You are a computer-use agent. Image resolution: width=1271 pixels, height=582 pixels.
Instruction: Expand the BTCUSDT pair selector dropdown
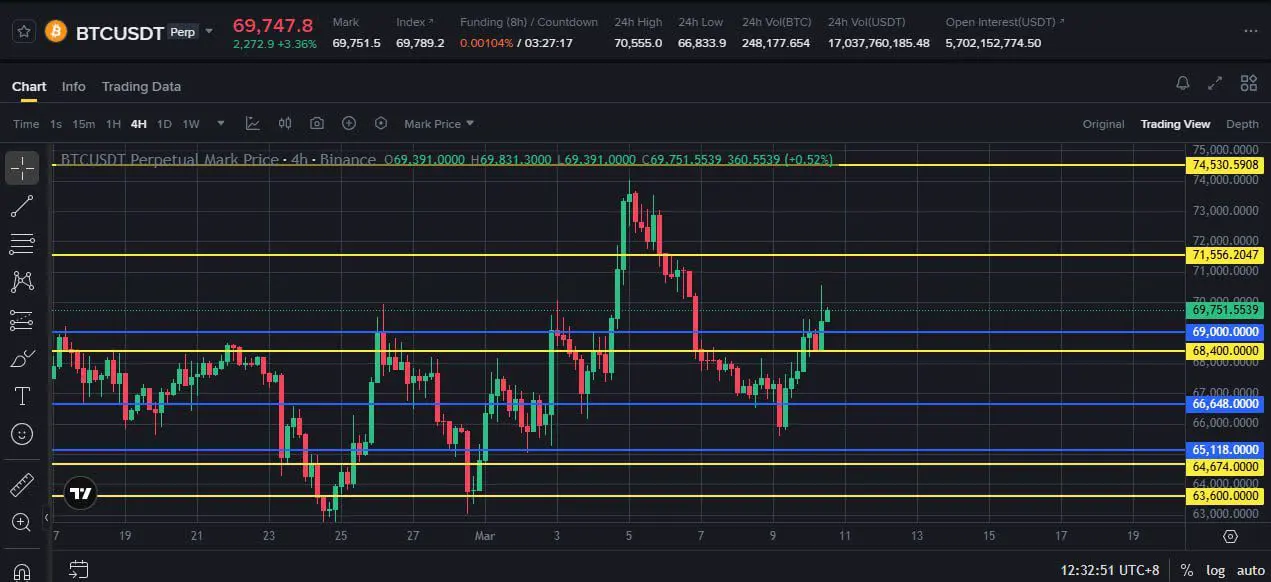[209, 31]
